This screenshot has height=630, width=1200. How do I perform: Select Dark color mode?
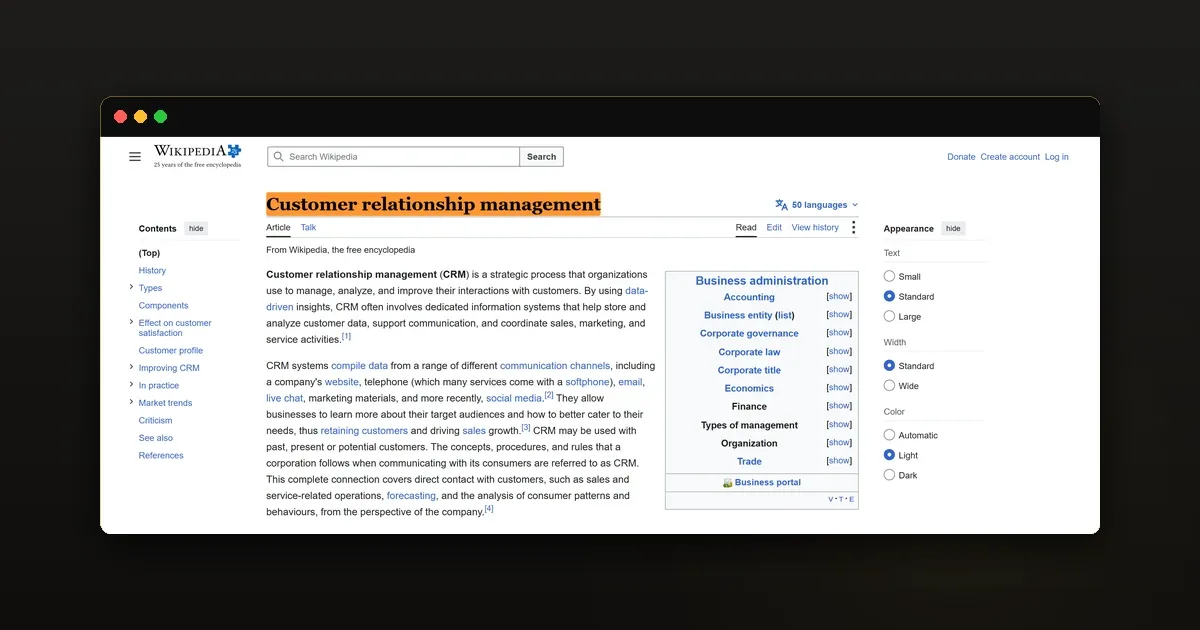point(889,475)
